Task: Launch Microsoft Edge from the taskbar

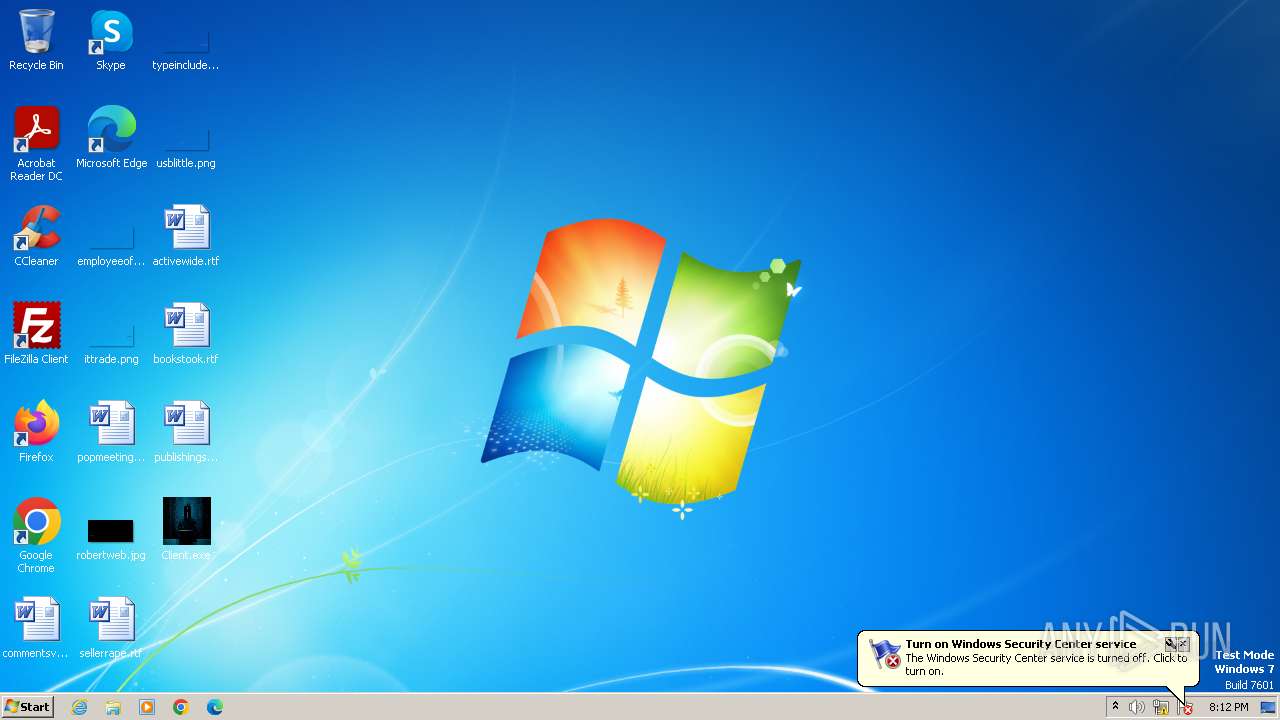Action: (215, 707)
